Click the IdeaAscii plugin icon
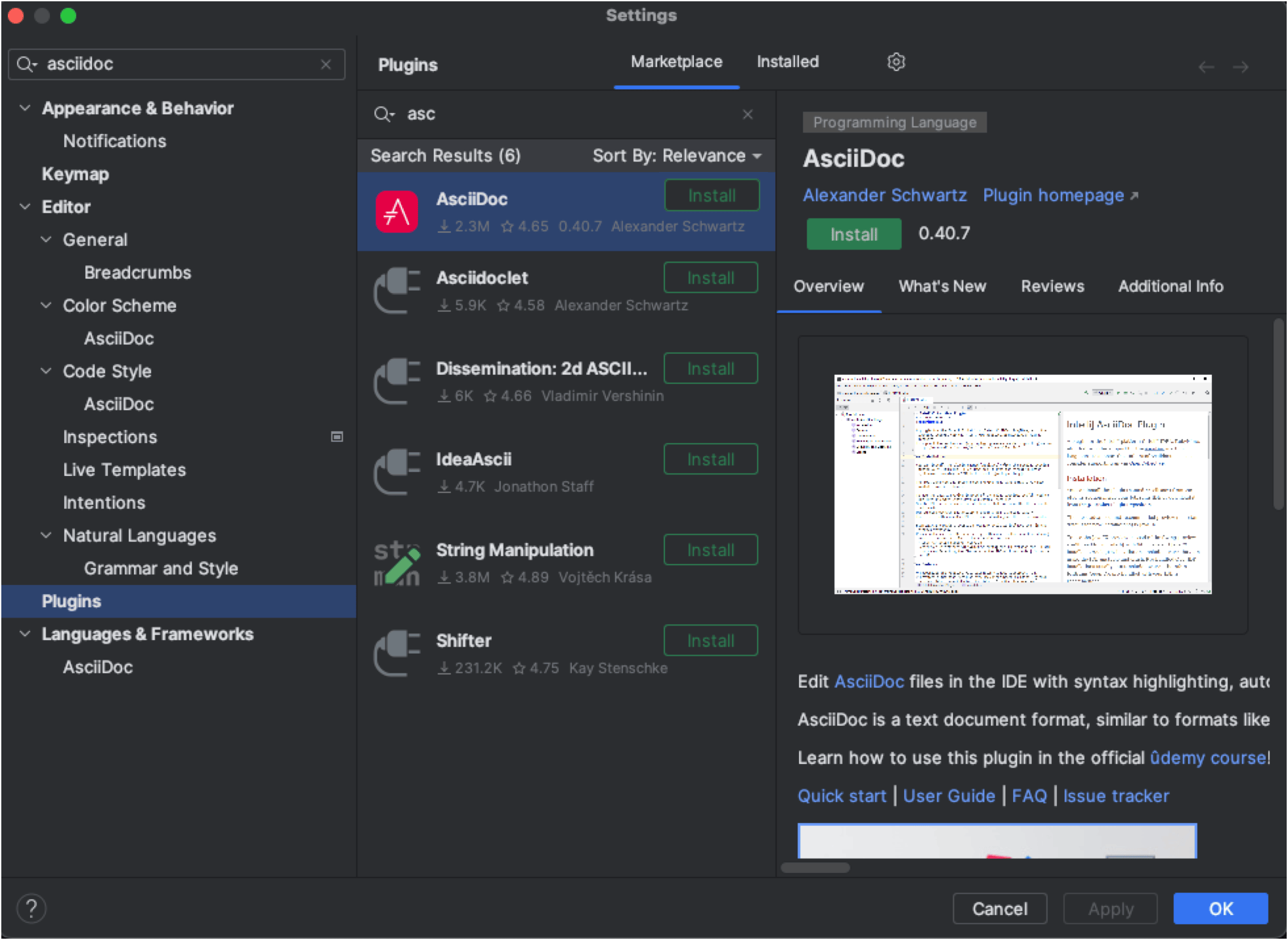The width and height of the screenshot is (1288, 940). point(396,471)
